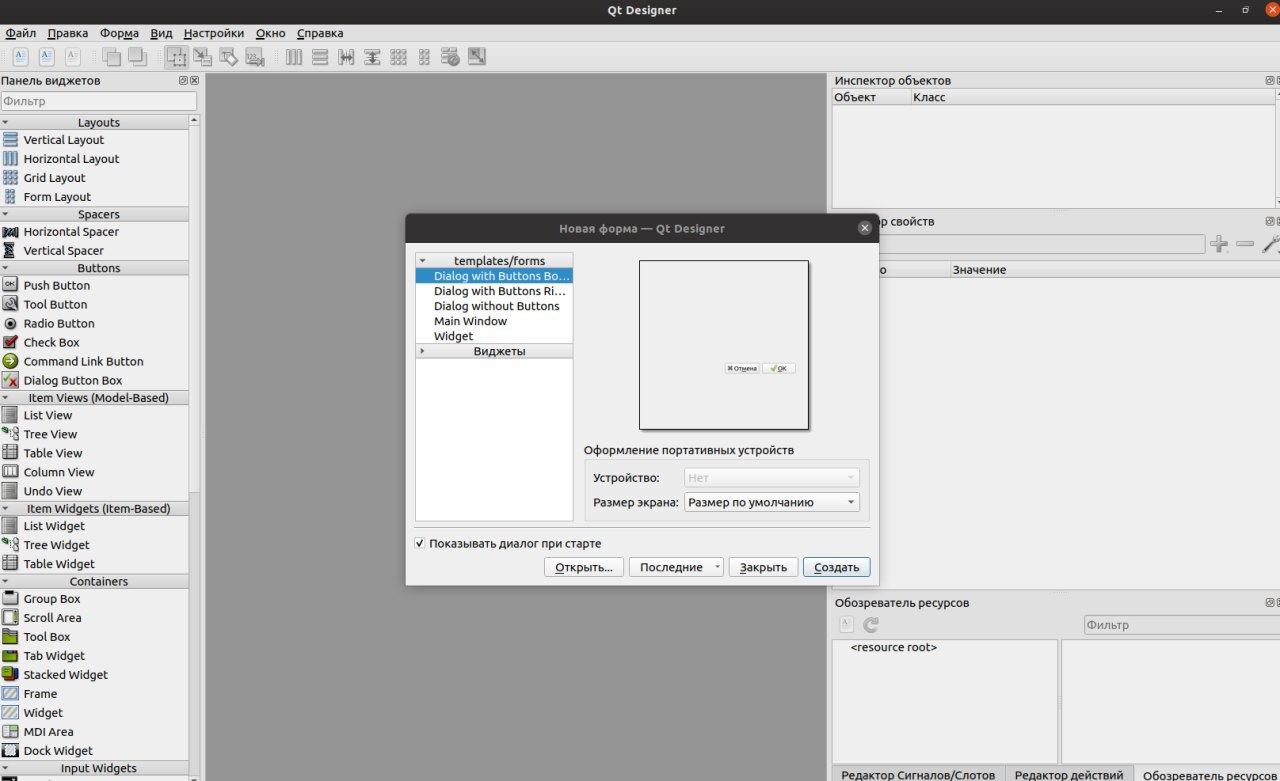The width and height of the screenshot is (1280, 781).
Task: Apply Lay Out Vertically from toolbar
Action: pos(320,57)
